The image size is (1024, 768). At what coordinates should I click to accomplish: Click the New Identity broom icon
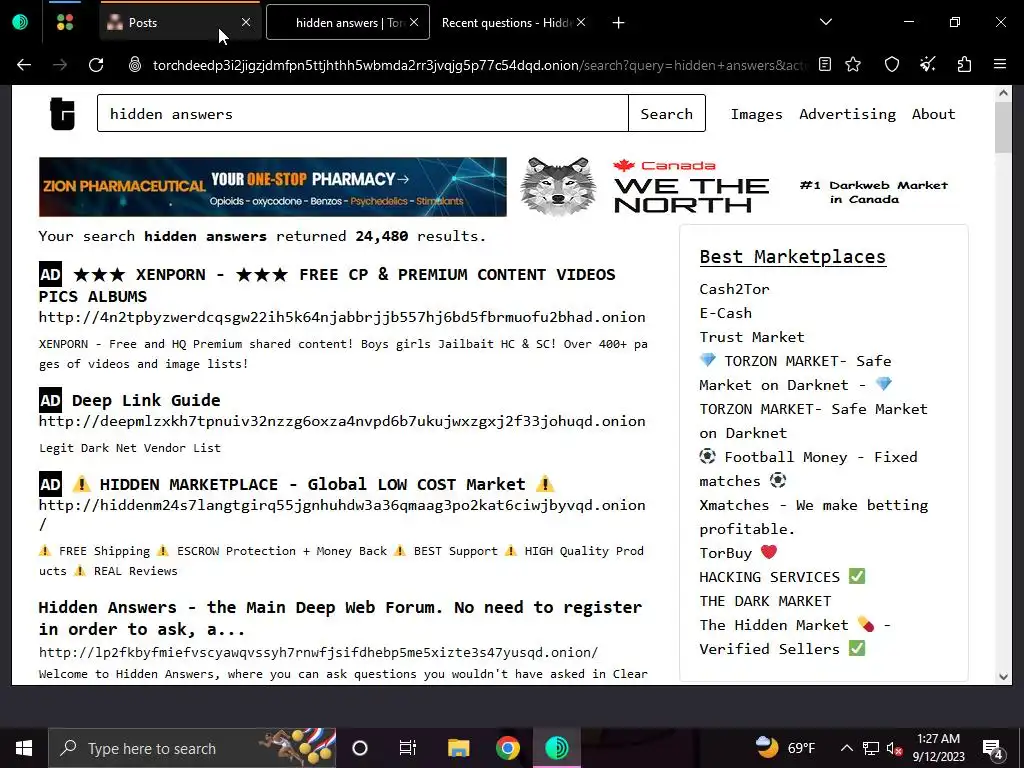[927, 65]
